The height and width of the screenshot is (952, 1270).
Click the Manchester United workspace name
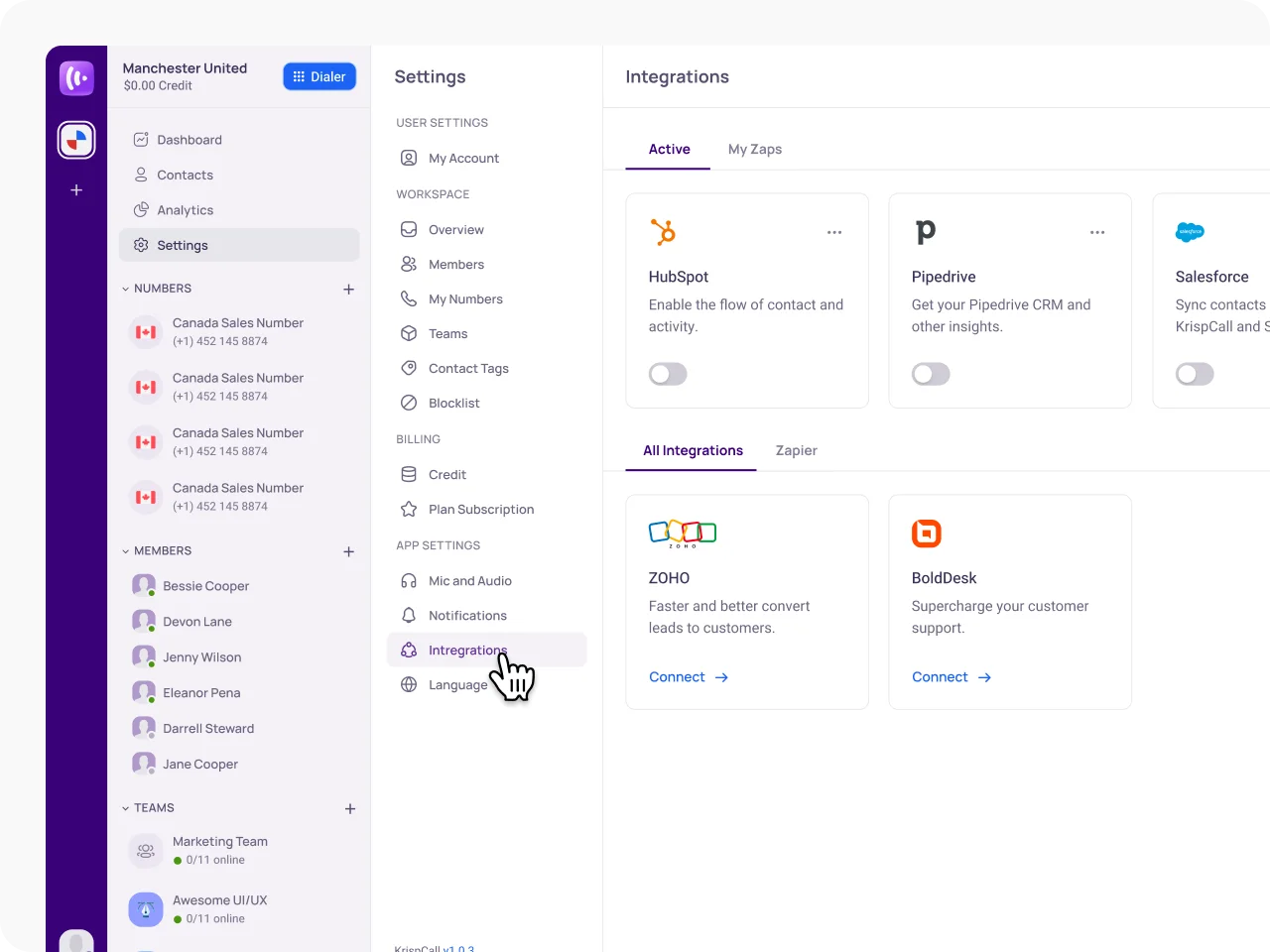pyautogui.click(x=185, y=68)
